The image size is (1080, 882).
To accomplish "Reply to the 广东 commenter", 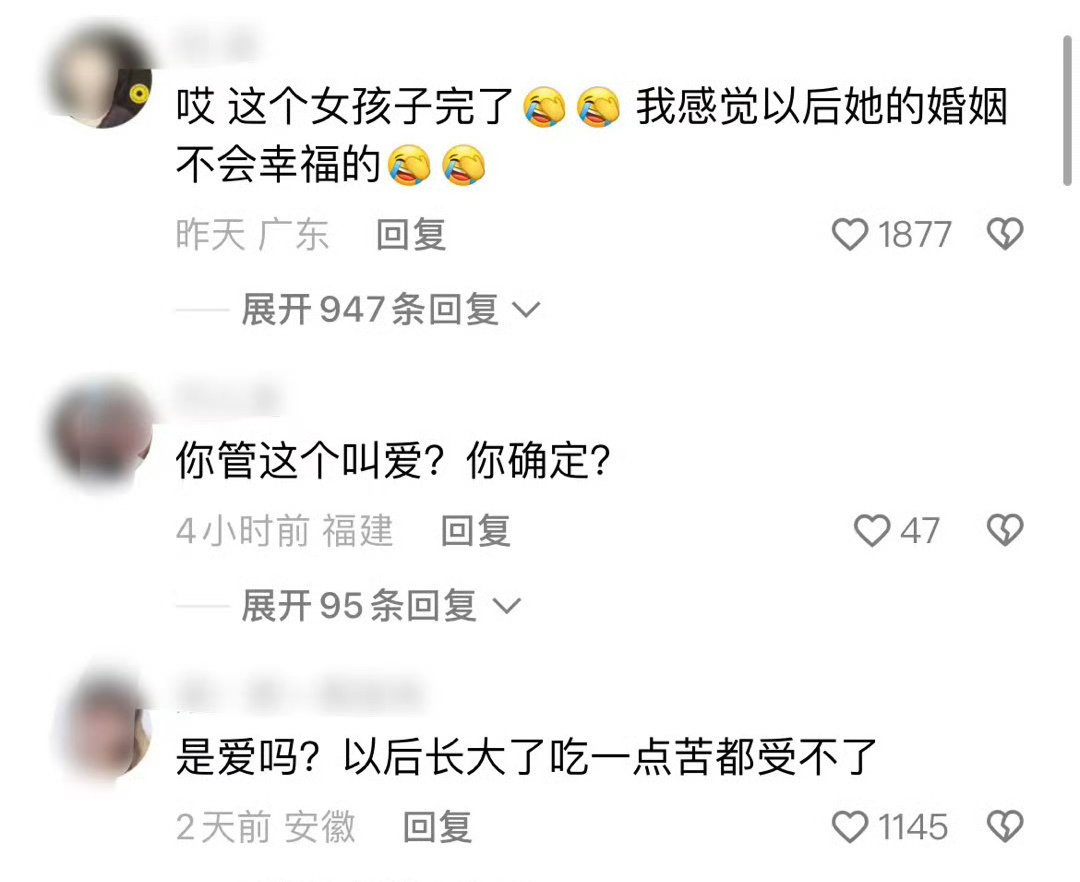I will [x=411, y=235].
